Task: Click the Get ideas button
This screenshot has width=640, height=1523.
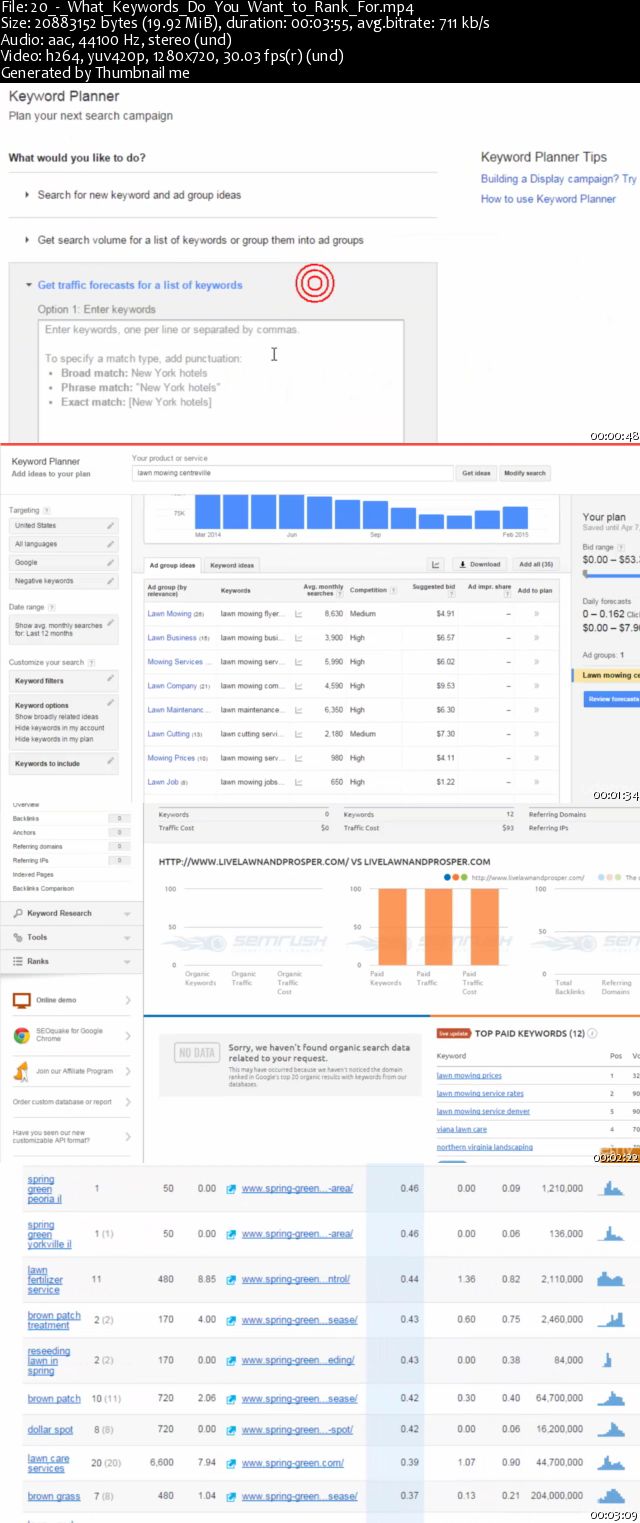Action: click(x=476, y=473)
